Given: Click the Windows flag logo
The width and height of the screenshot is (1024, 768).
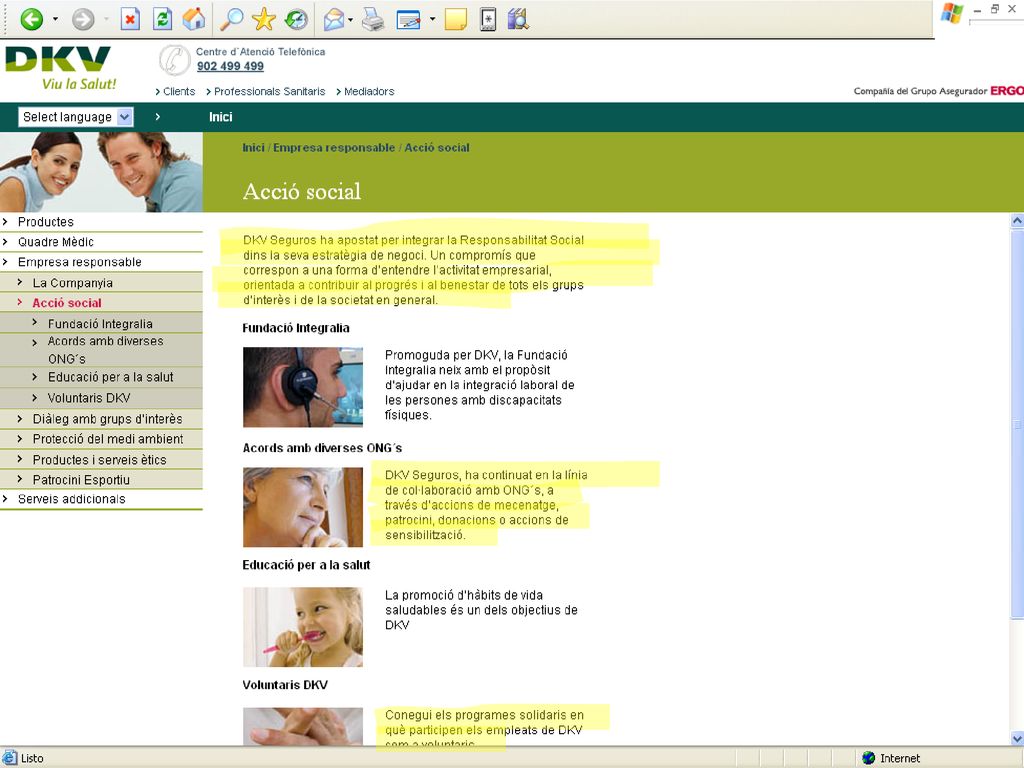Looking at the screenshot, I should click(x=952, y=13).
